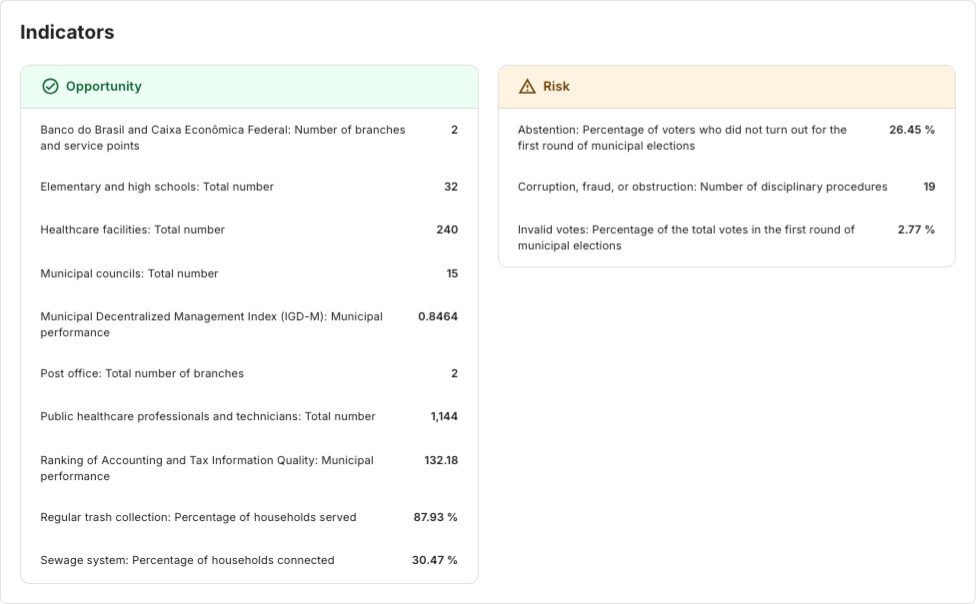Click Ranking of Accounting and Tax Information
The height and width of the screenshot is (604, 976).
[x=206, y=468]
